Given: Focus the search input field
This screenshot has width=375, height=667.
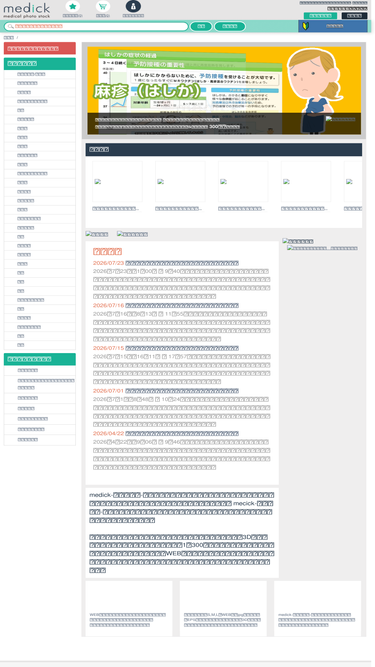Looking at the screenshot, I should (x=96, y=26).
